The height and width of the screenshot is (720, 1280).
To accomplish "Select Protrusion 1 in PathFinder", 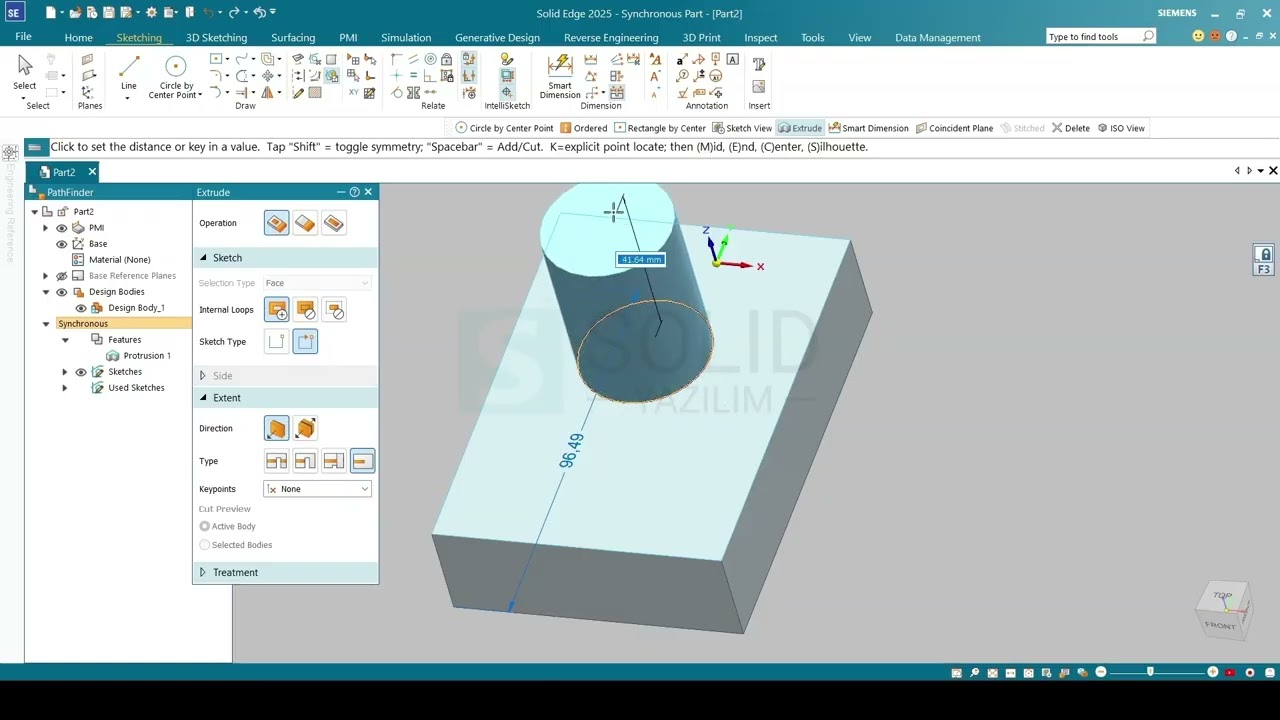I will pos(147,356).
